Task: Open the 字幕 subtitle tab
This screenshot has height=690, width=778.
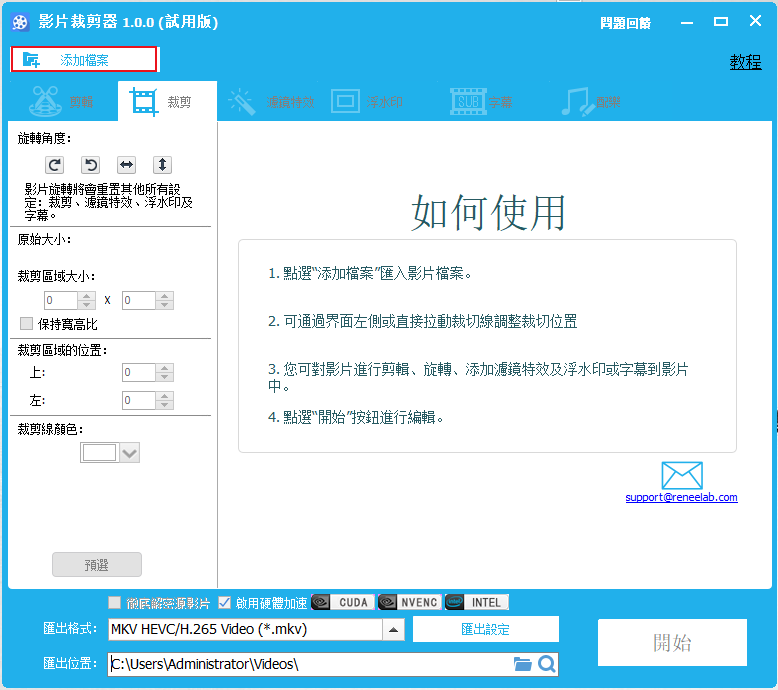Action: pos(481,102)
